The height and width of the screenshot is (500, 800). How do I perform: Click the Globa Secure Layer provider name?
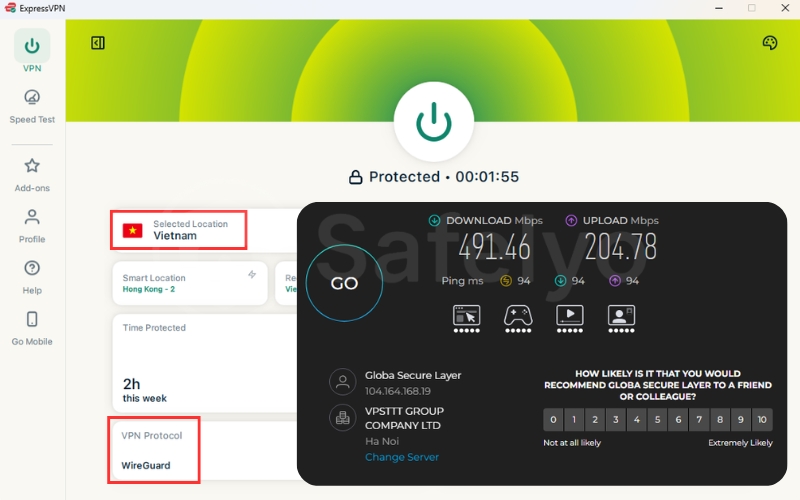coord(413,376)
